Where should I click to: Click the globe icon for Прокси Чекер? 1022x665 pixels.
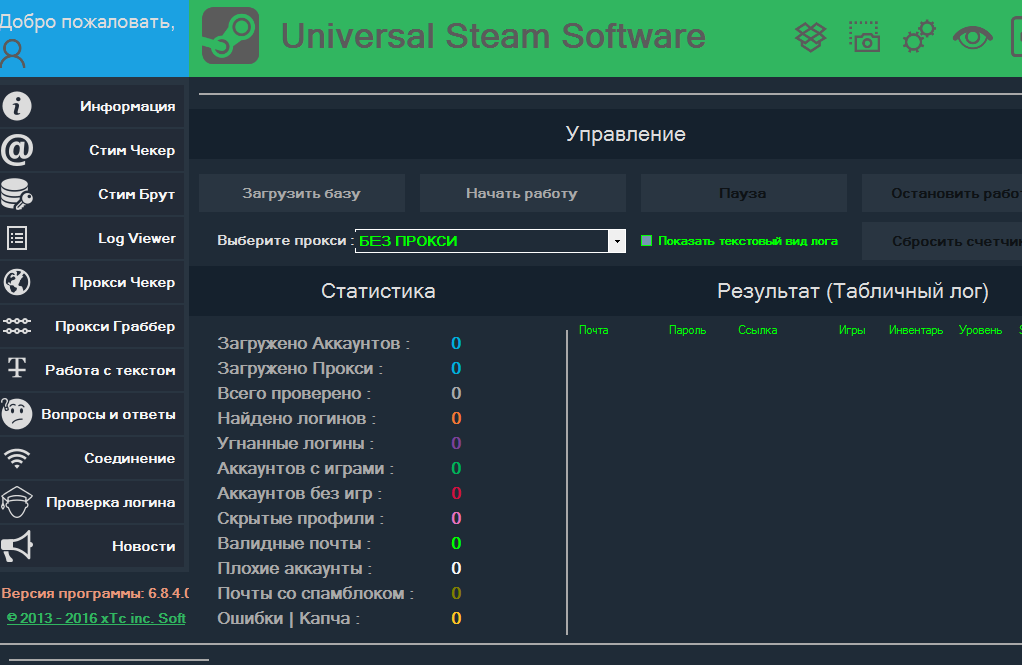coord(17,282)
